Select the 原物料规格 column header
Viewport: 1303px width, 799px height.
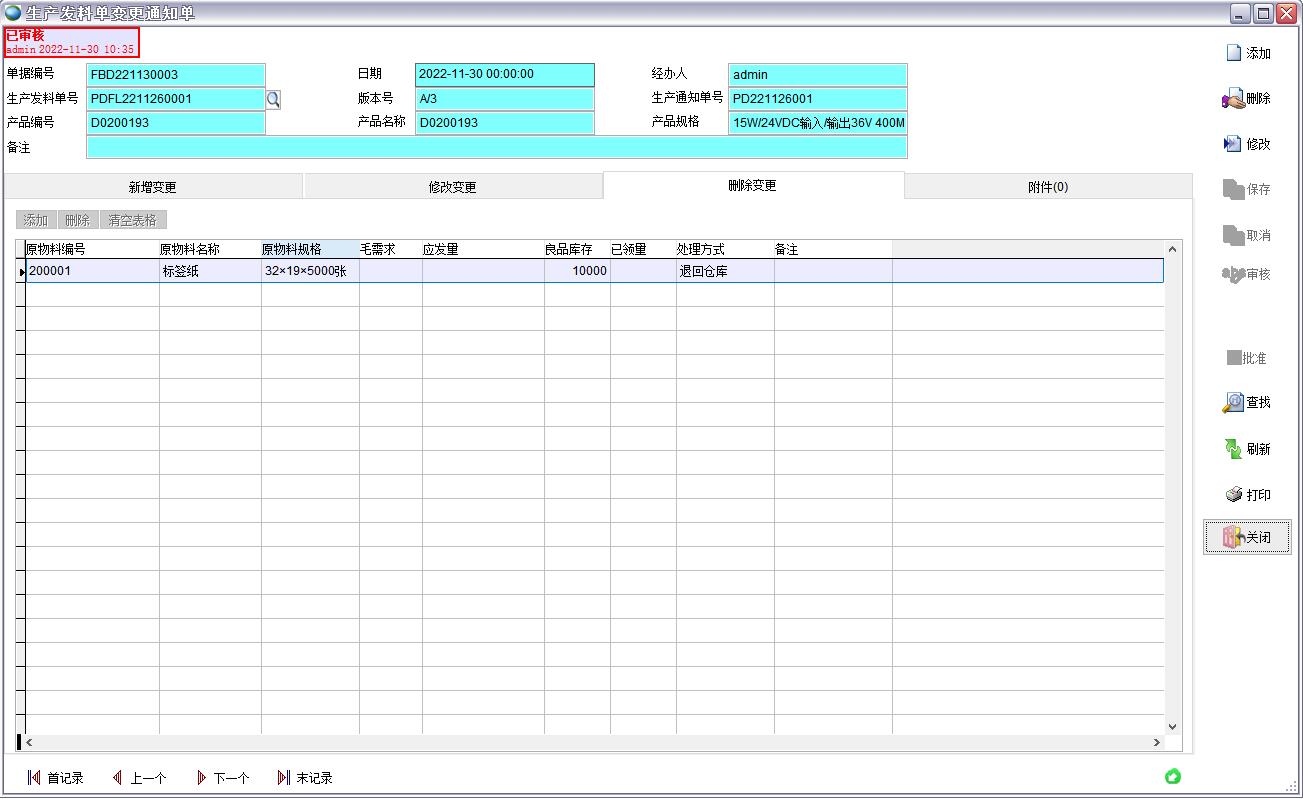click(x=309, y=249)
